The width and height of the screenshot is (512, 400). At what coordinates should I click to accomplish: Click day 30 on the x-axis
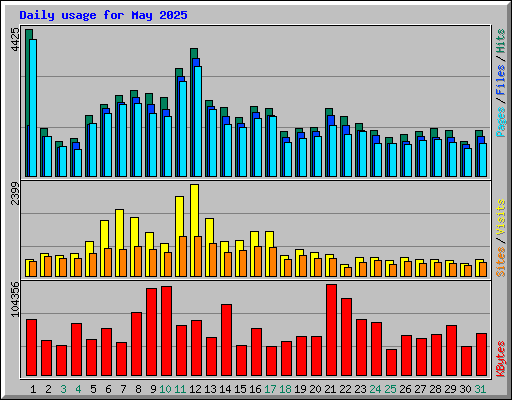pyautogui.click(x=465, y=389)
